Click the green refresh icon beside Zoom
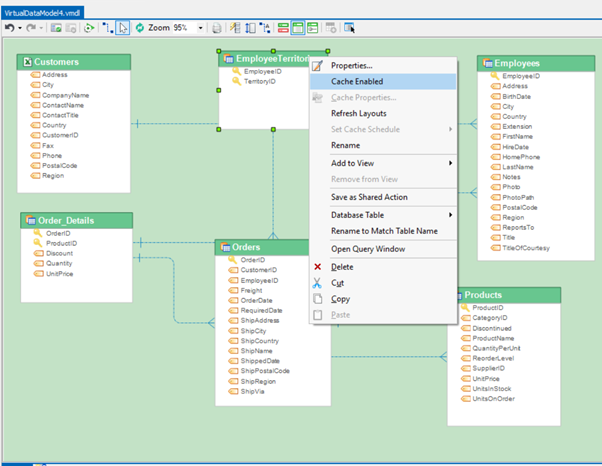This screenshot has width=602, height=466. [139, 28]
